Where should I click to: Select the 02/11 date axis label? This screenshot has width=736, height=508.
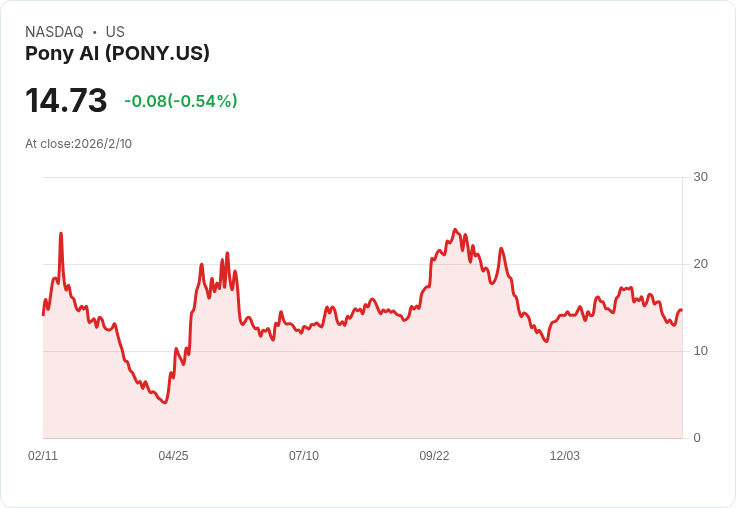[x=43, y=456]
